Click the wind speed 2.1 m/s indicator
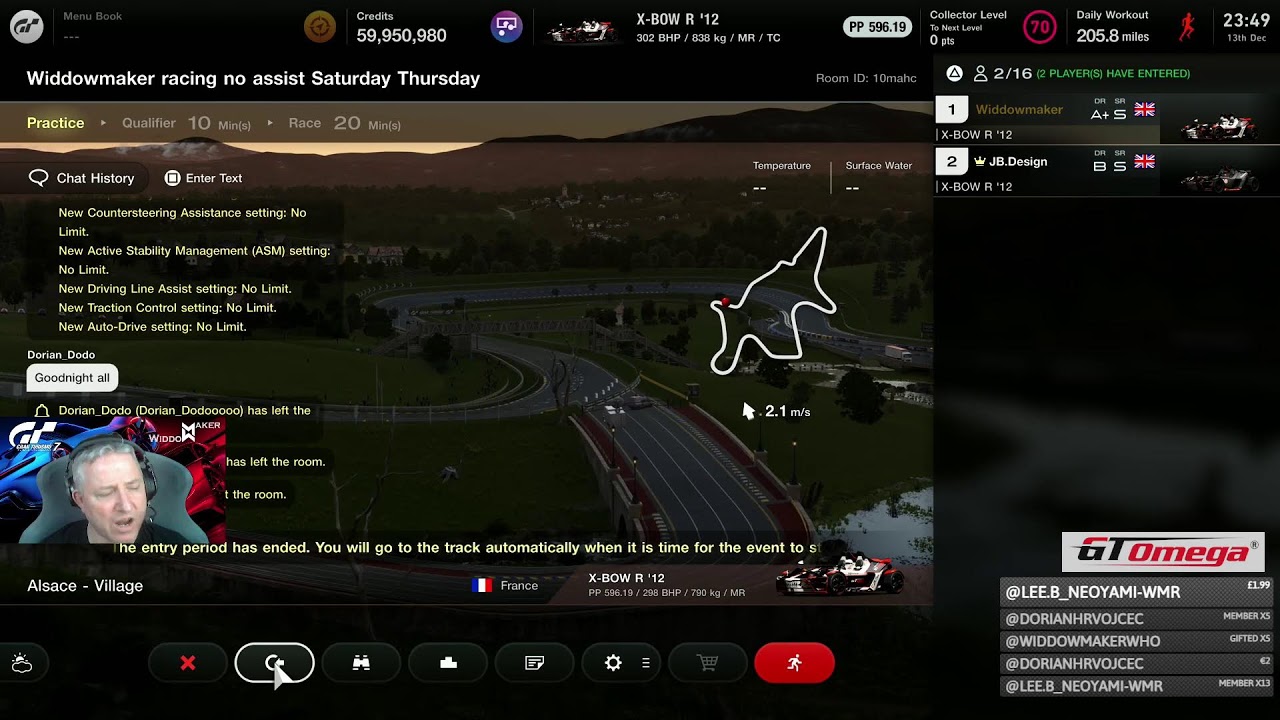1280x720 pixels. coord(777,411)
